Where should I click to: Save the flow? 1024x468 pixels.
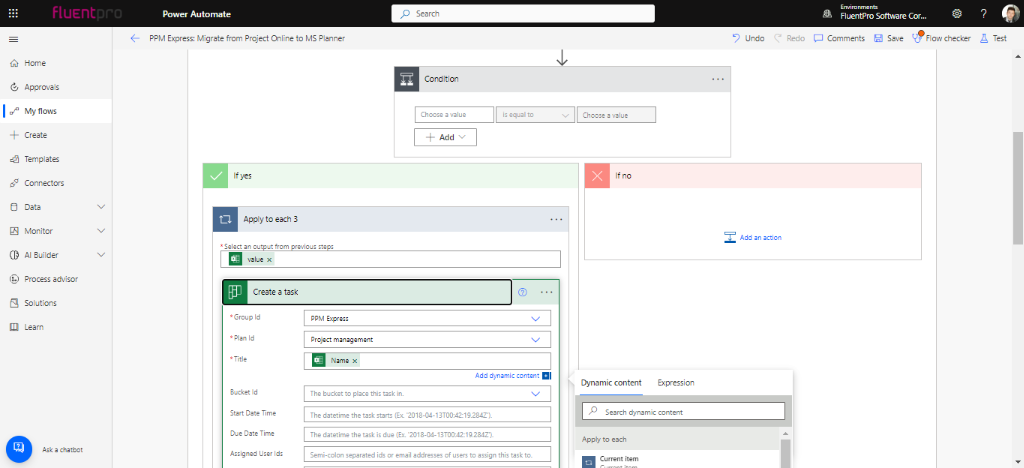(889, 39)
